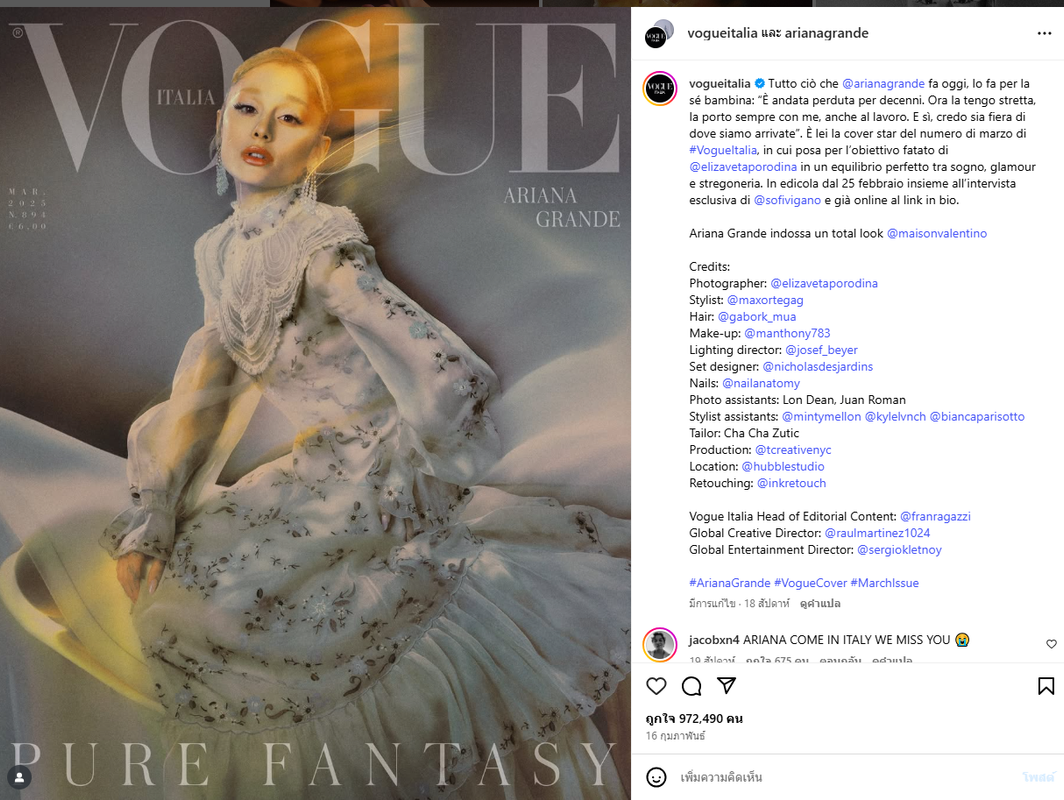
Task: Like jacobxn4's comment with the small heart
Action: 1051,644
